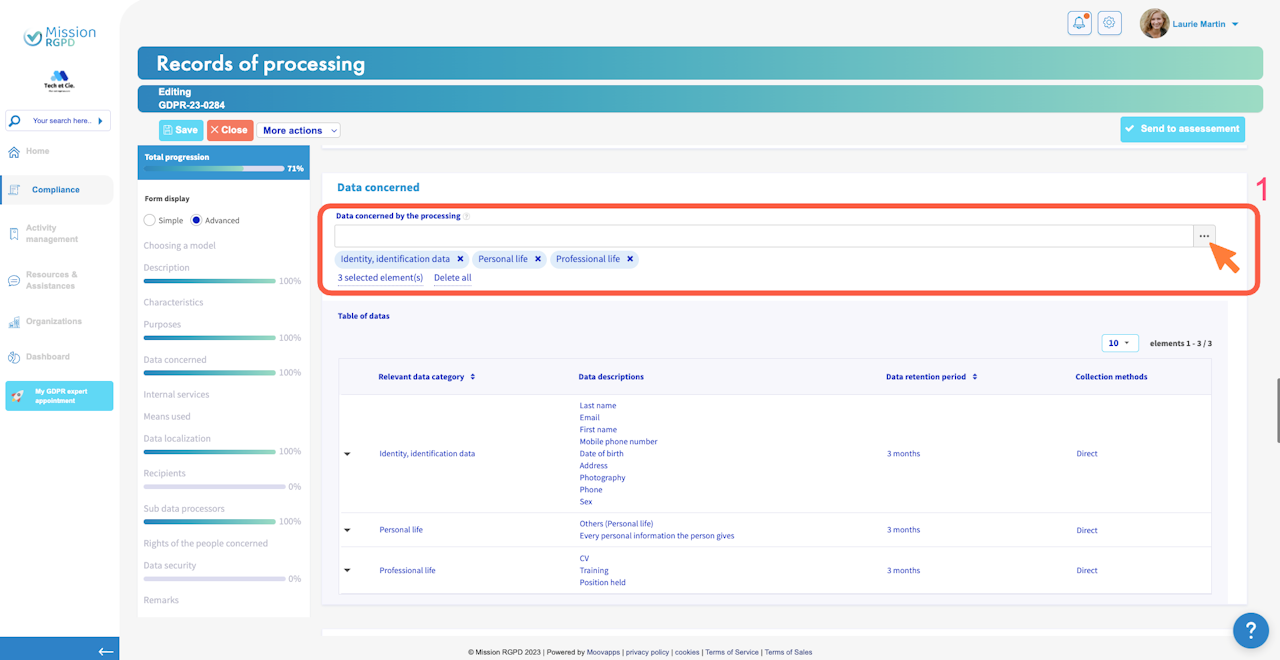The image size is (1280, 660).
Task: Remove the Personal life tag
Action: (538, 259)
